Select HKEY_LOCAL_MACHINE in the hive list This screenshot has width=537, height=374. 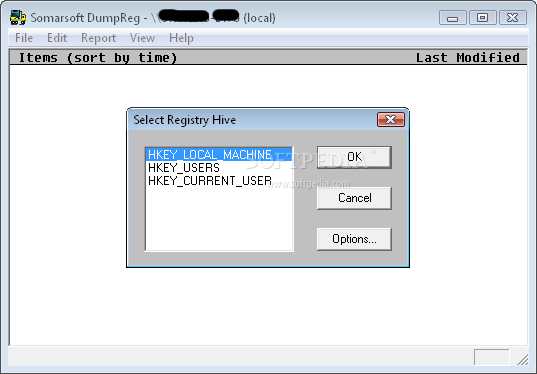click(219, 154)
